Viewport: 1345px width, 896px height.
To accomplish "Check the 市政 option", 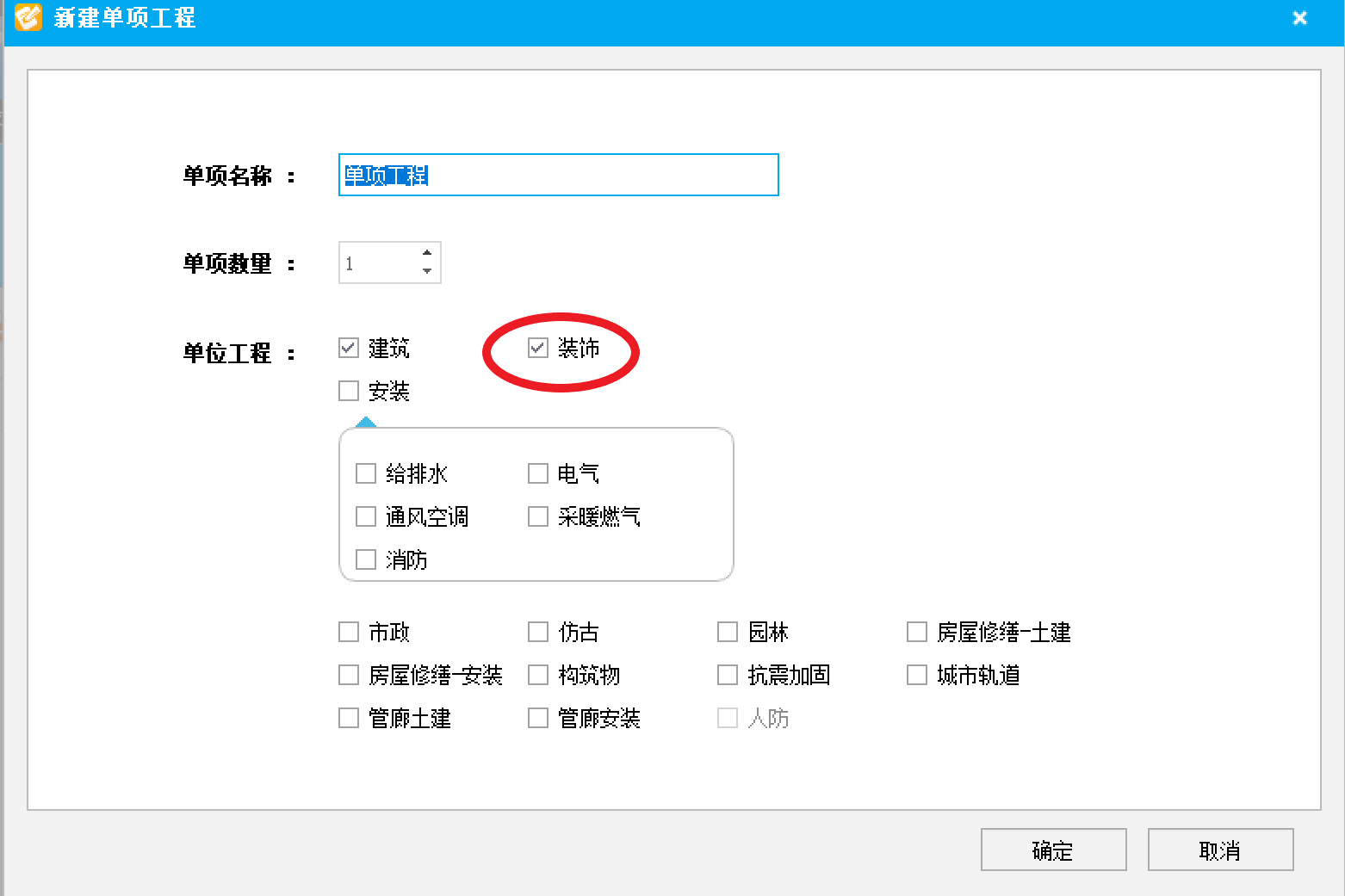I will (x=349, y=632).
